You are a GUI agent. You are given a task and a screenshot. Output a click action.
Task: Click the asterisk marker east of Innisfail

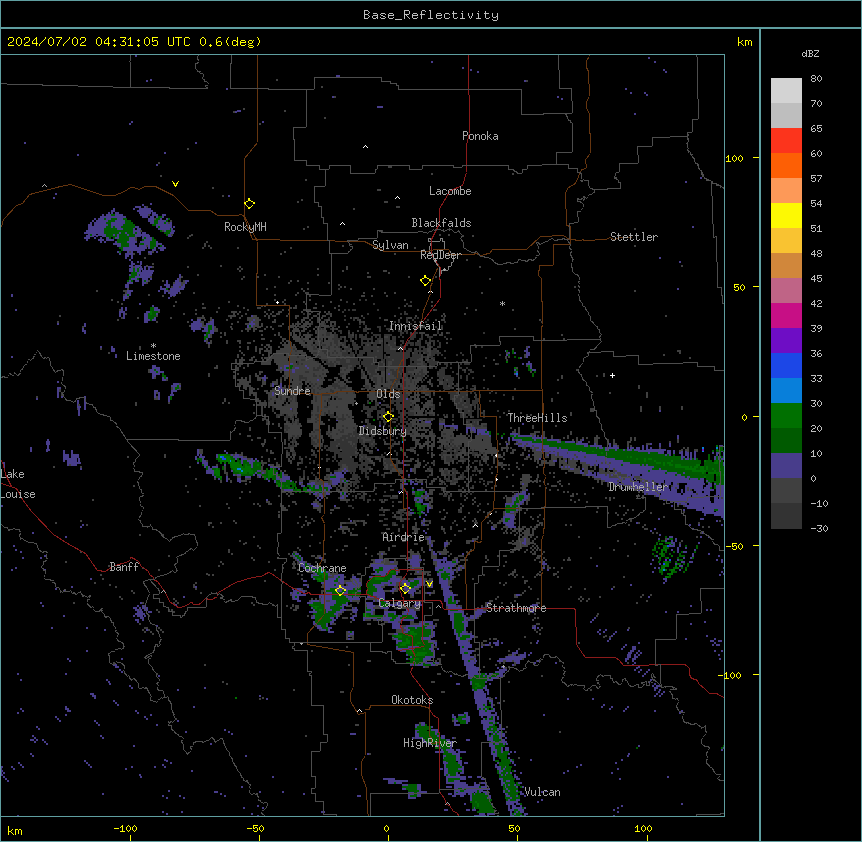pos(502,303)
